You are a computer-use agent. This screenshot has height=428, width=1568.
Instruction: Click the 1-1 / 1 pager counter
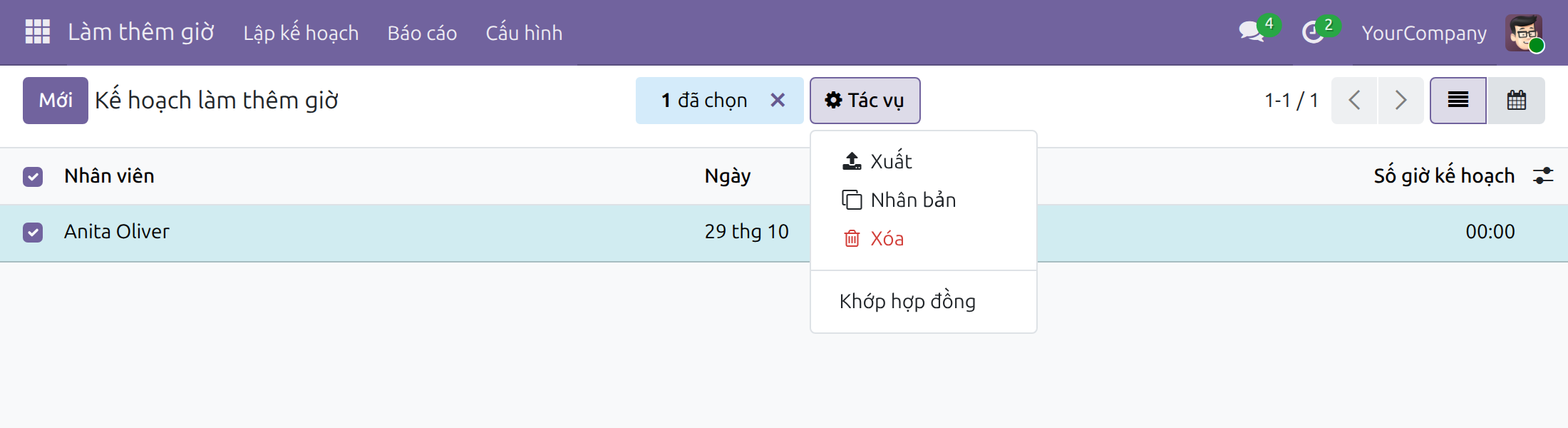pyautogui.click(x=1291, y=101)
